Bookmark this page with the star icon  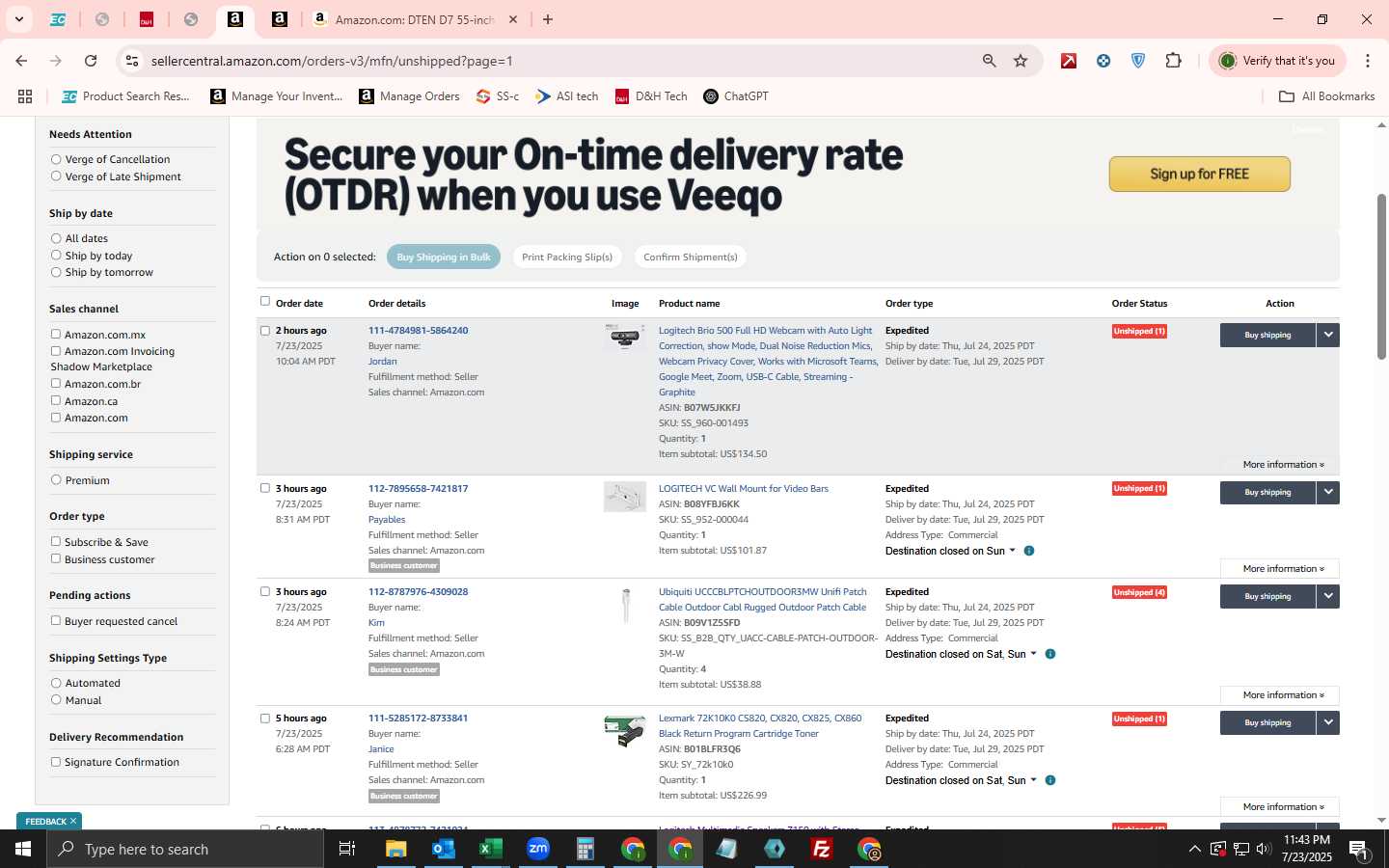pos(1021,61)
